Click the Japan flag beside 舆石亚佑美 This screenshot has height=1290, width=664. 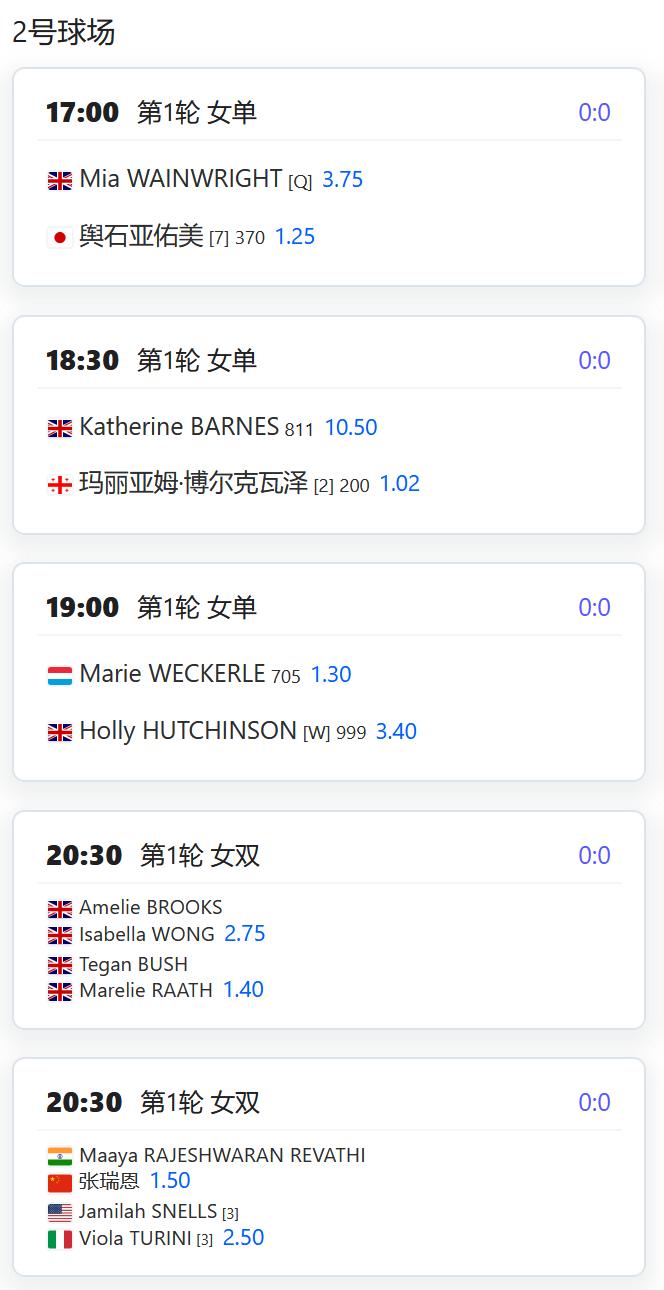coord(60,238)
